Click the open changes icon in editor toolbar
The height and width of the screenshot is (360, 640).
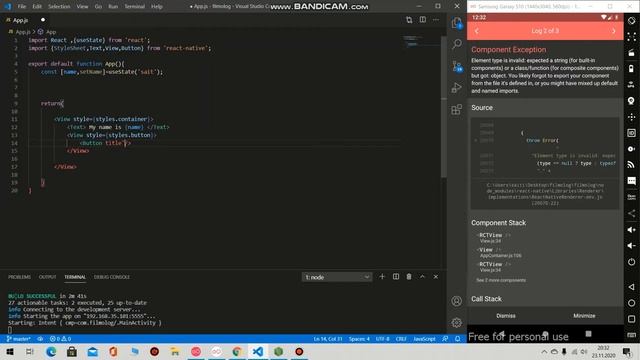click(409, 20)
